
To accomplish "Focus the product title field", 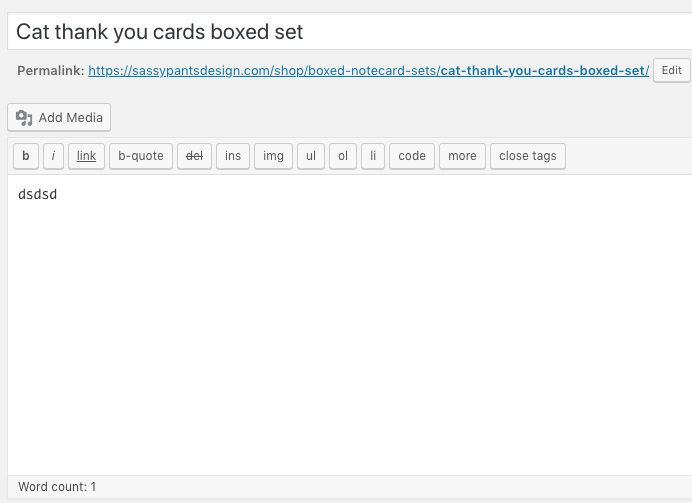I will pos(350,31).
